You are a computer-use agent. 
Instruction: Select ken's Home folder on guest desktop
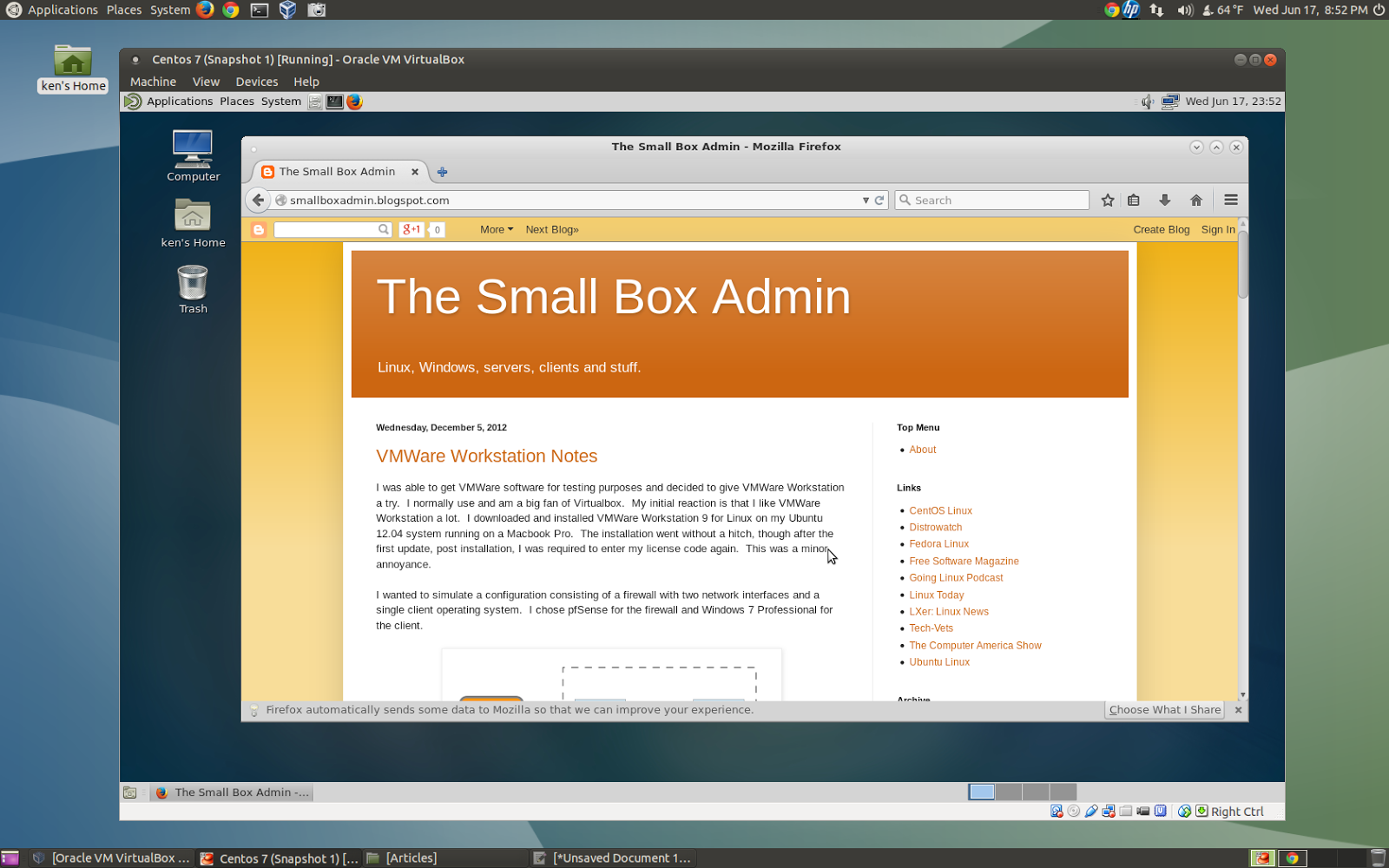tap(193, 223)
